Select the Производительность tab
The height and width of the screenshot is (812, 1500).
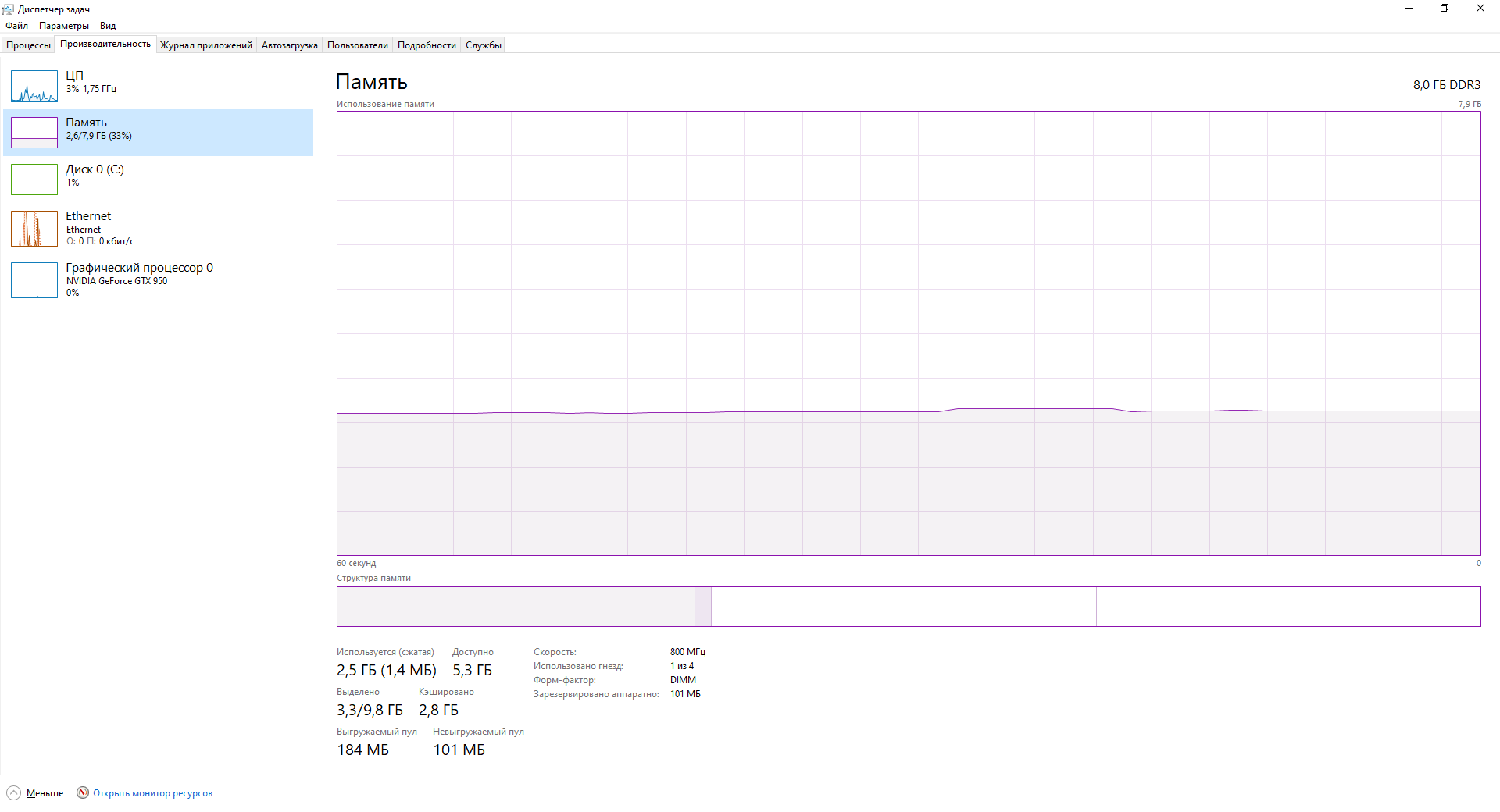[105, 44]
